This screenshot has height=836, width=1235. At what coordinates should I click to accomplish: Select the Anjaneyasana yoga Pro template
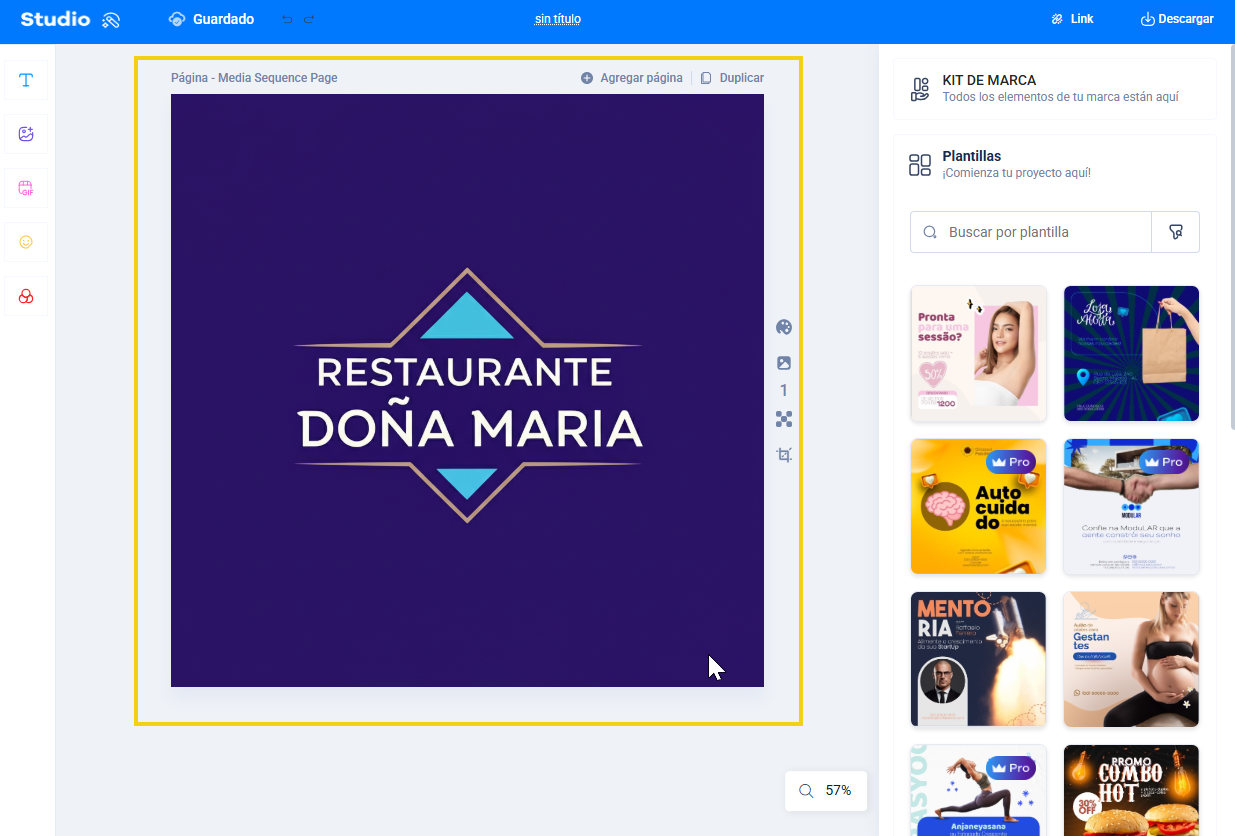[x=978, y=790]
